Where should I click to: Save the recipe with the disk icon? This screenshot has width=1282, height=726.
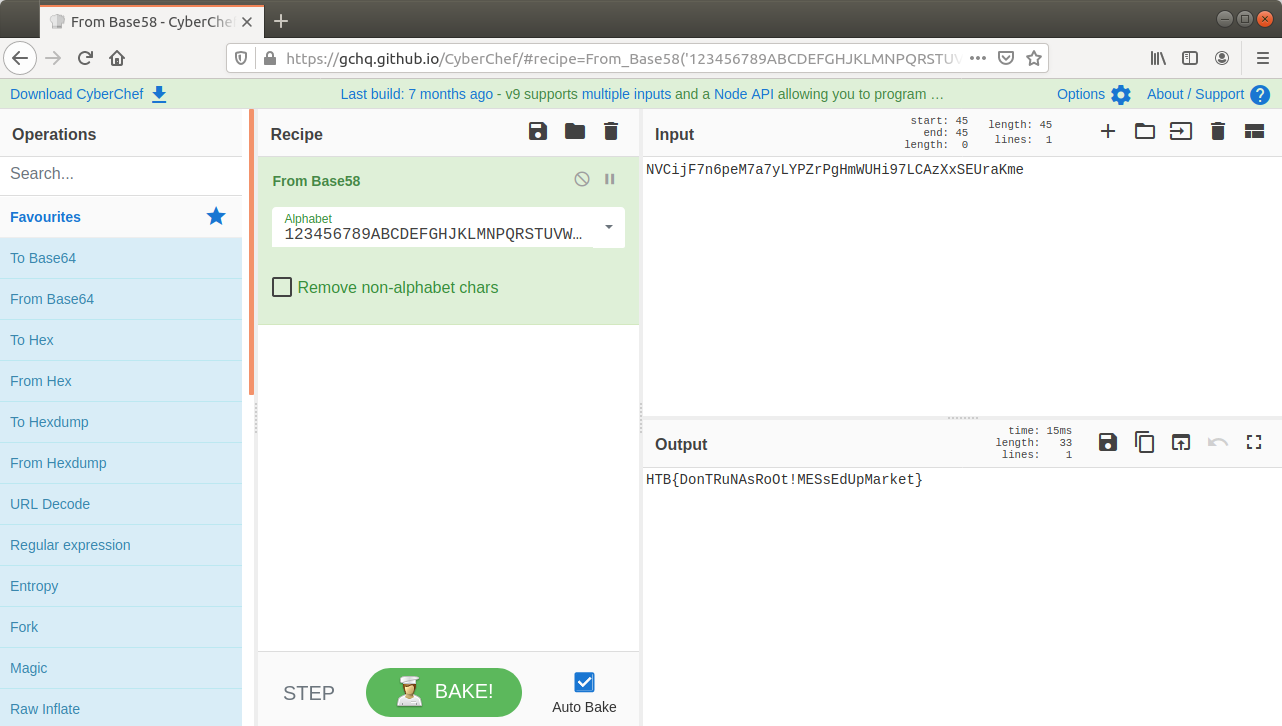coord(538,132)
